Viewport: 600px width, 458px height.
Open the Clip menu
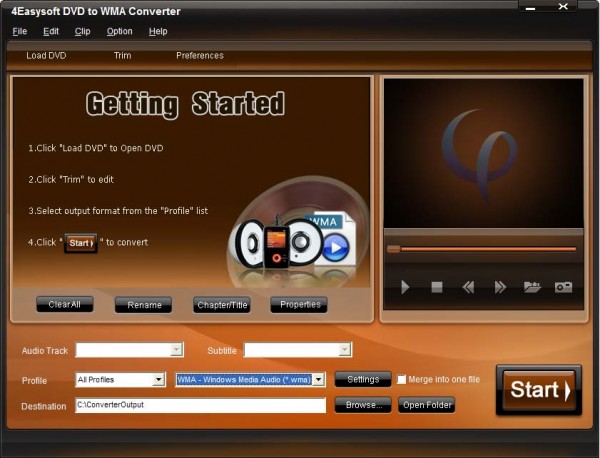[x=82, y=31]
